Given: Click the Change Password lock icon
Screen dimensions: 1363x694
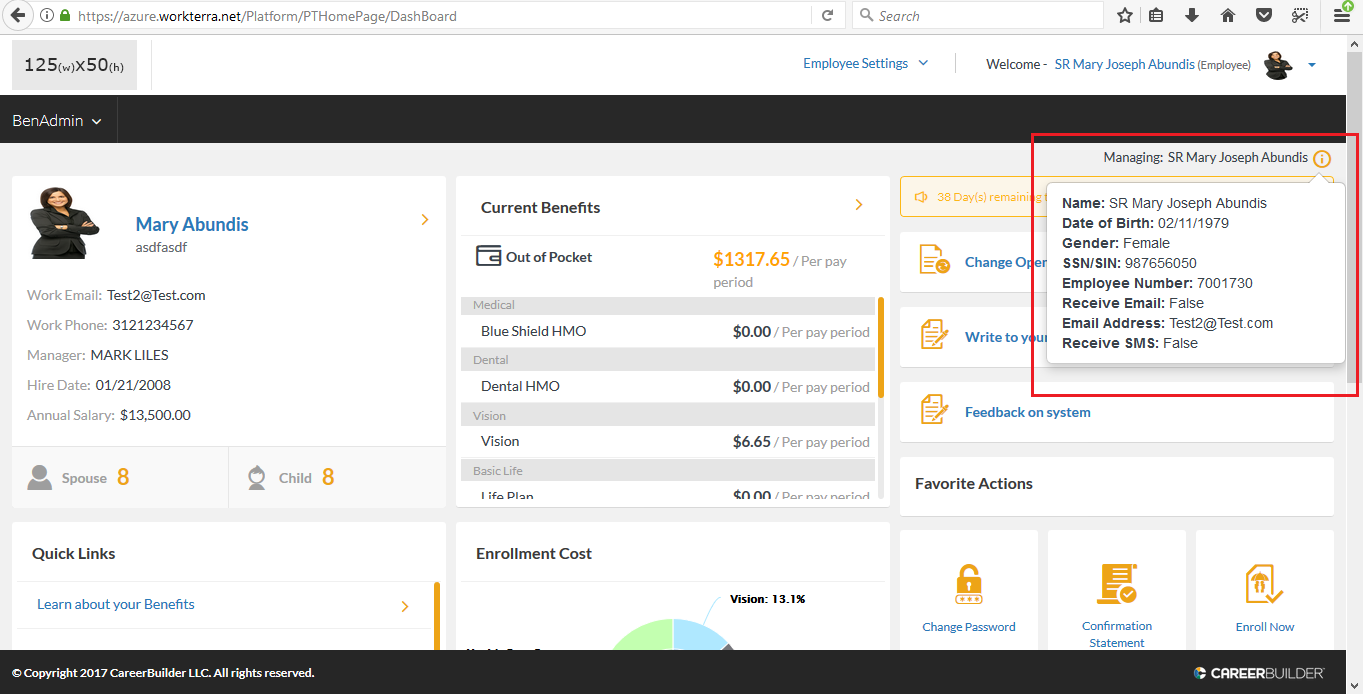Looking at the screenshot, I should click(x=968, y=584).
